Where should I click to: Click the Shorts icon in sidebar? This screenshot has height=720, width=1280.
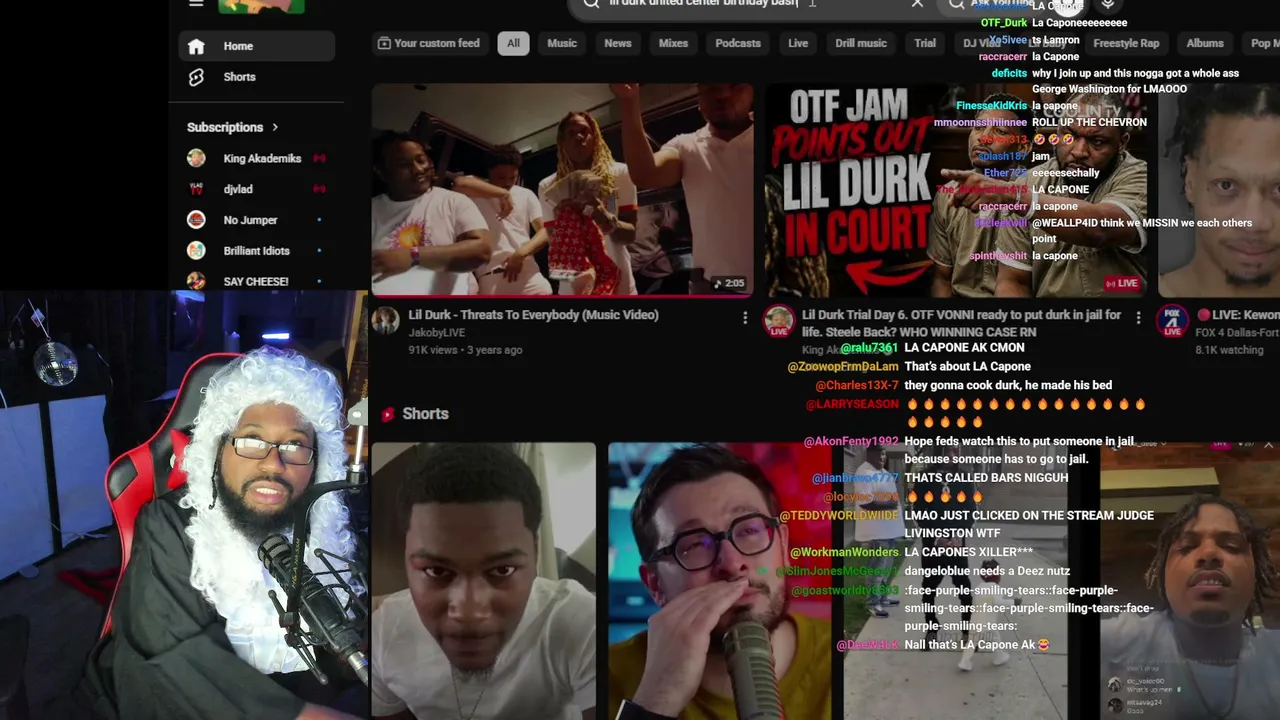point(196,77)
